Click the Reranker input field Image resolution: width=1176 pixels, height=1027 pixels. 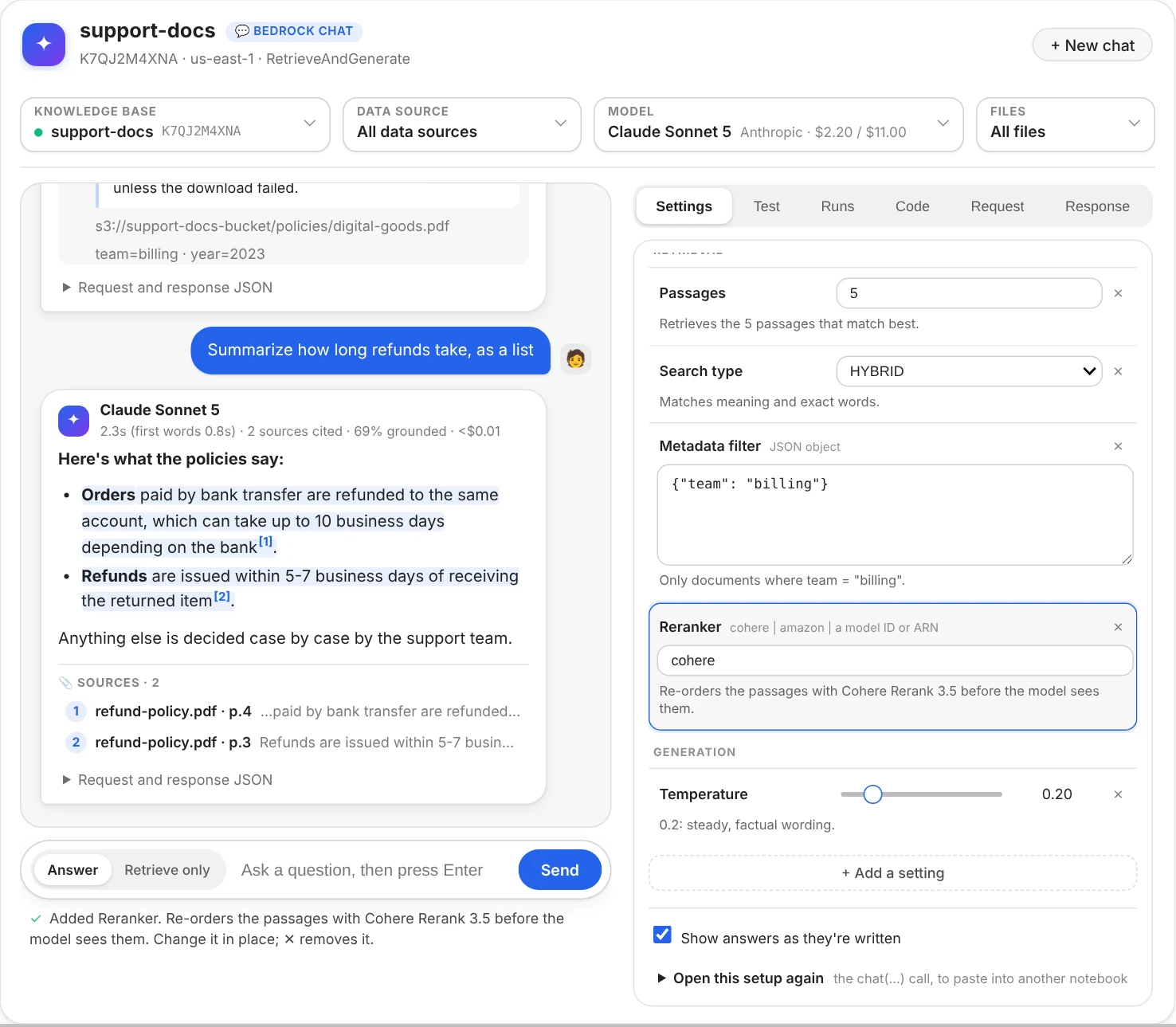[x=895, y=660]
